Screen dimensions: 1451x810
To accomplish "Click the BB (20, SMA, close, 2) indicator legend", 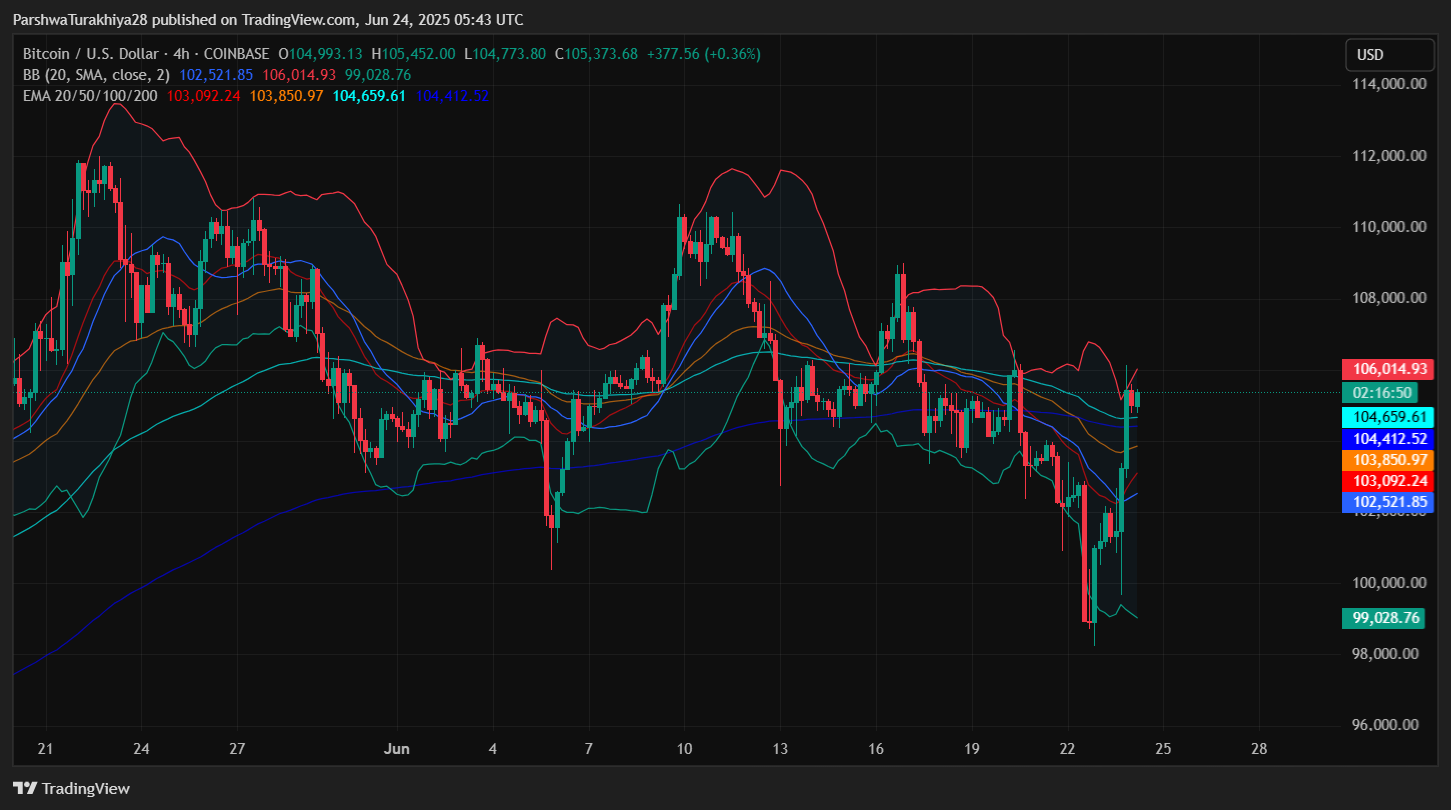I will [98, 74].
